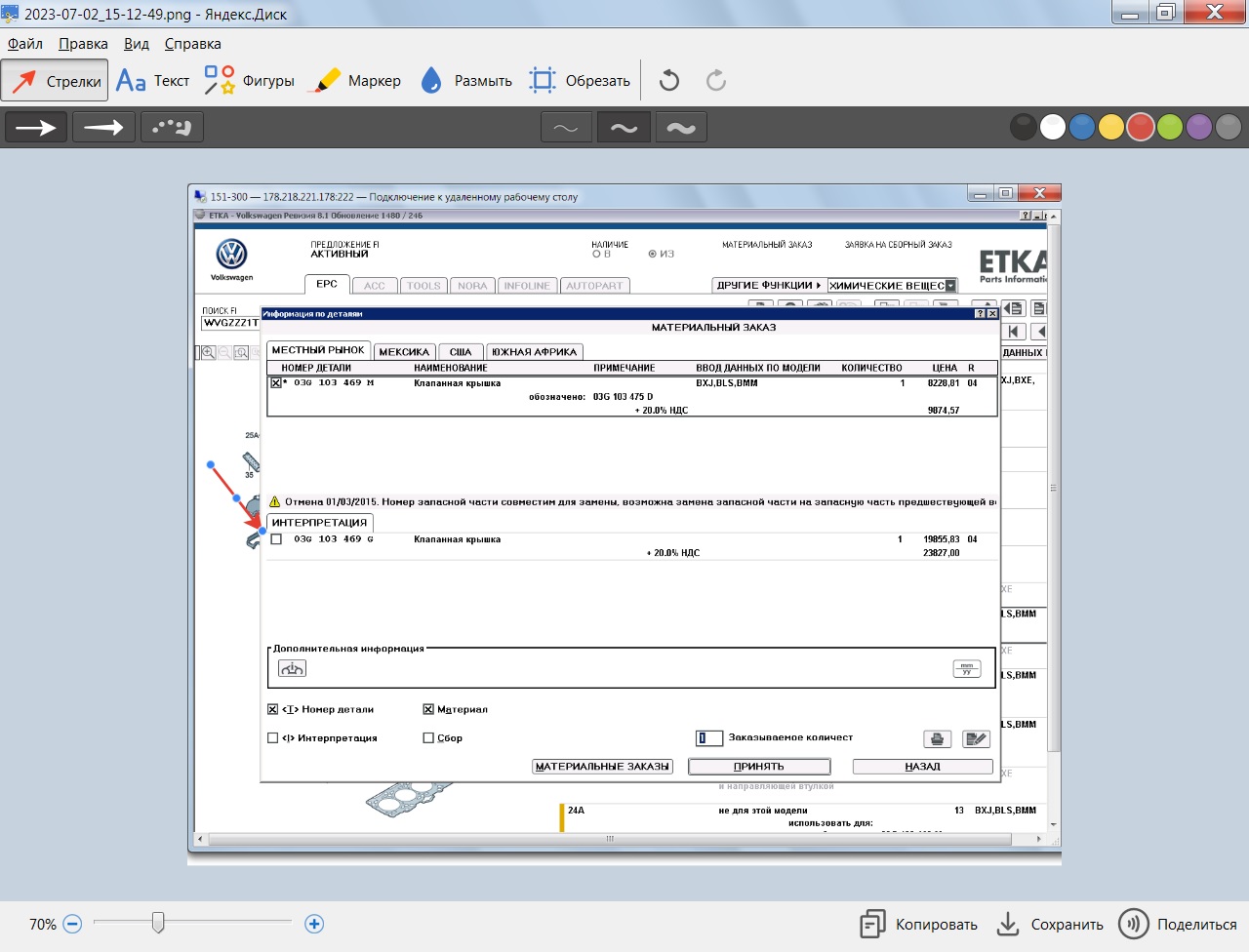The height and width of the screenshot is (952, 1249).
Task: Switch to ЮЖНАЯ АФРИКА tab
Action: pos(535,352)
